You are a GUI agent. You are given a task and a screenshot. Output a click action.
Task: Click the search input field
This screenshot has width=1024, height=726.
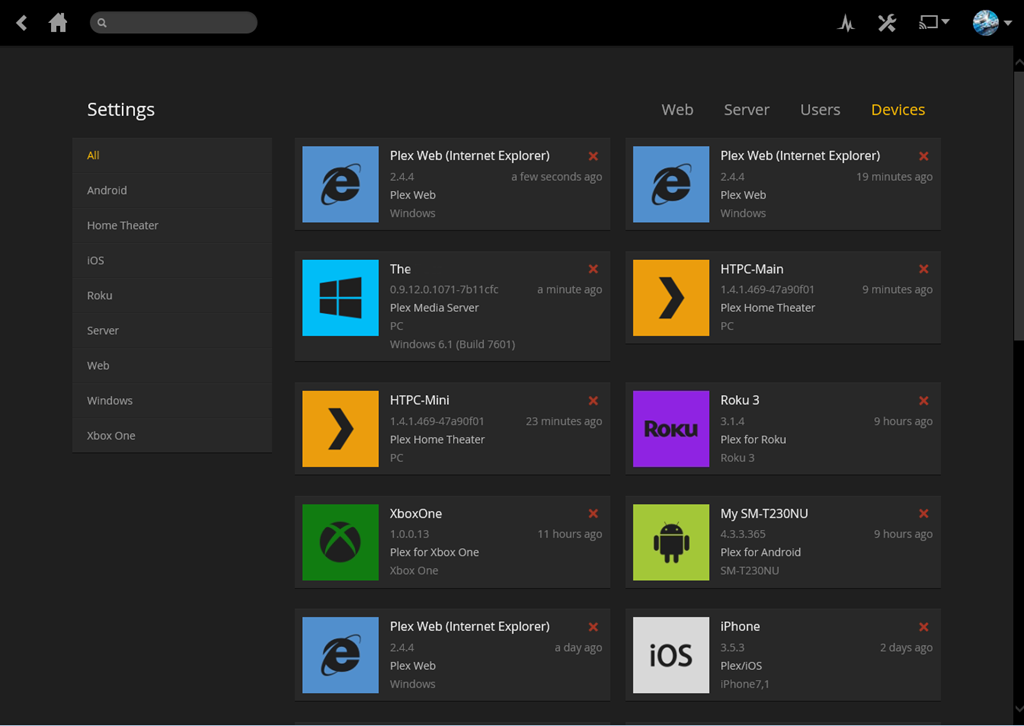click(x=180, y=22)
